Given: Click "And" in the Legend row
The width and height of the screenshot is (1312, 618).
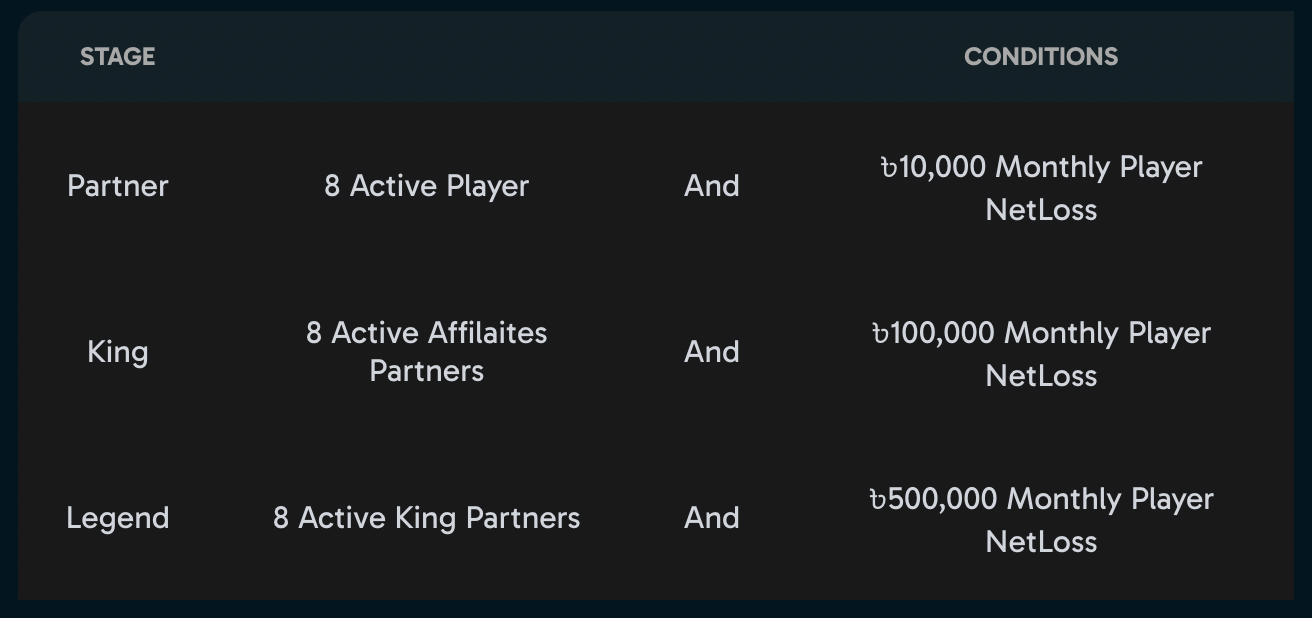Looking at the screenshot, I should pyautogui.click(x=711, y=518).
